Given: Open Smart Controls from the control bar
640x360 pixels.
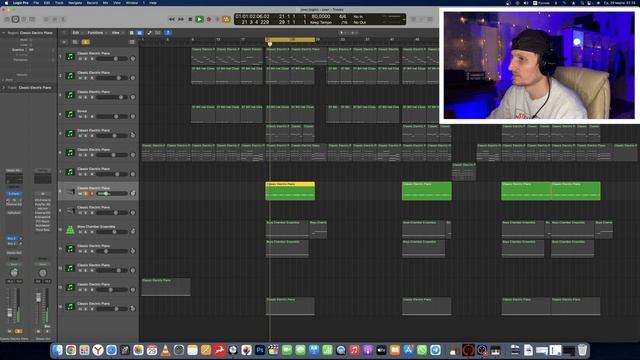Looking at the screenshot, I should coord(46,19).
